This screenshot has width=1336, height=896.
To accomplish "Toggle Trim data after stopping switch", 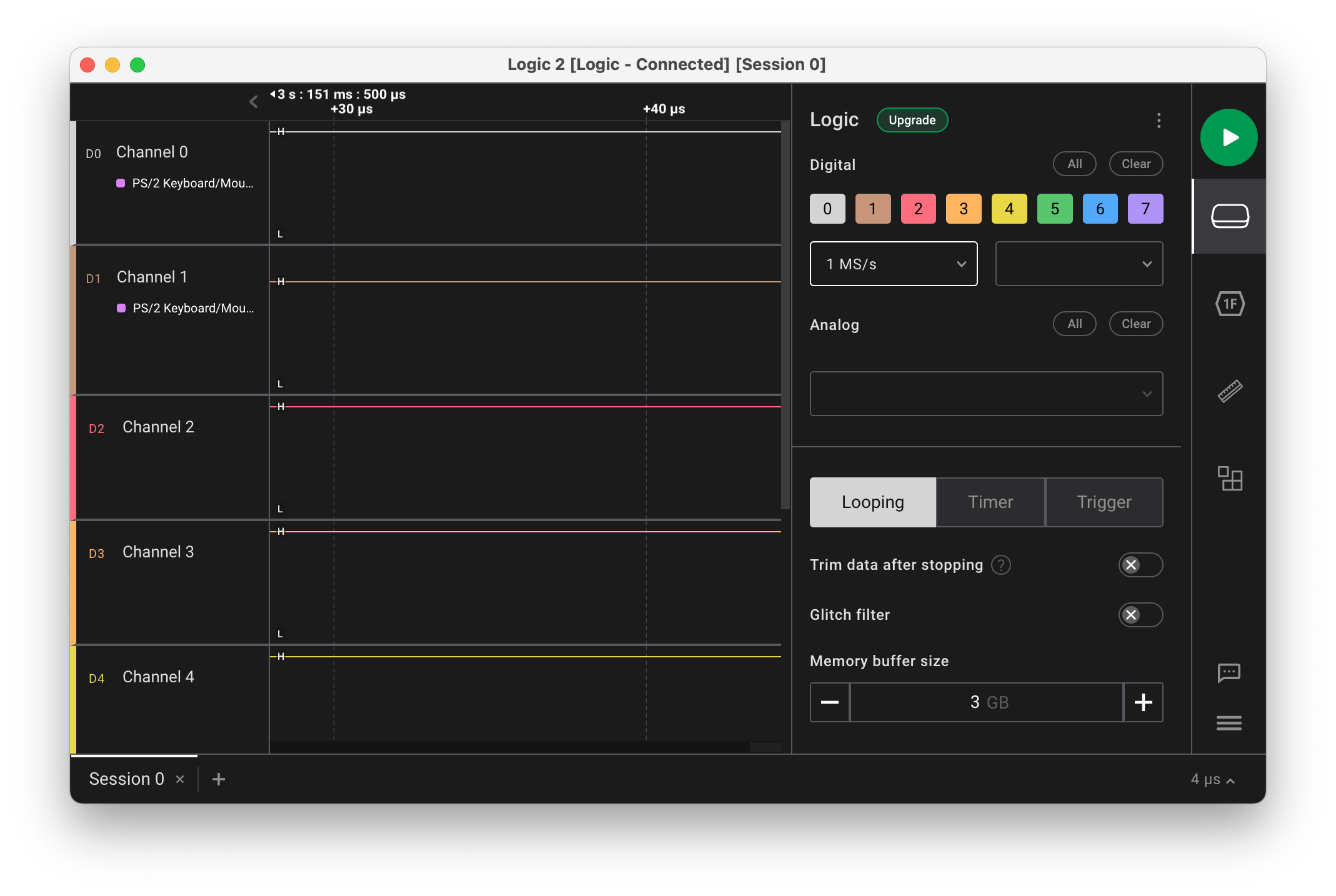I will (x=1140, y=565).
